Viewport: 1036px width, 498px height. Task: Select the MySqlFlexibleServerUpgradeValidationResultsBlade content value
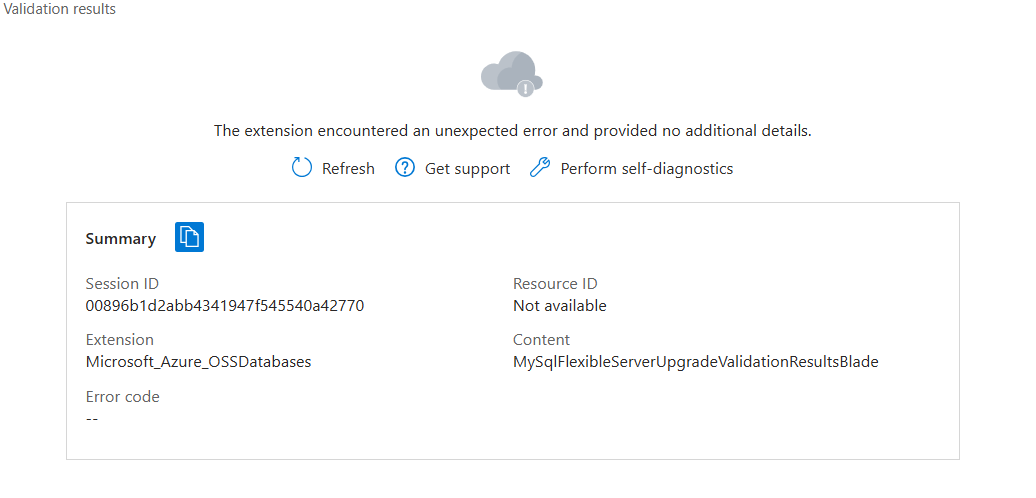click(x=696, y=362)
